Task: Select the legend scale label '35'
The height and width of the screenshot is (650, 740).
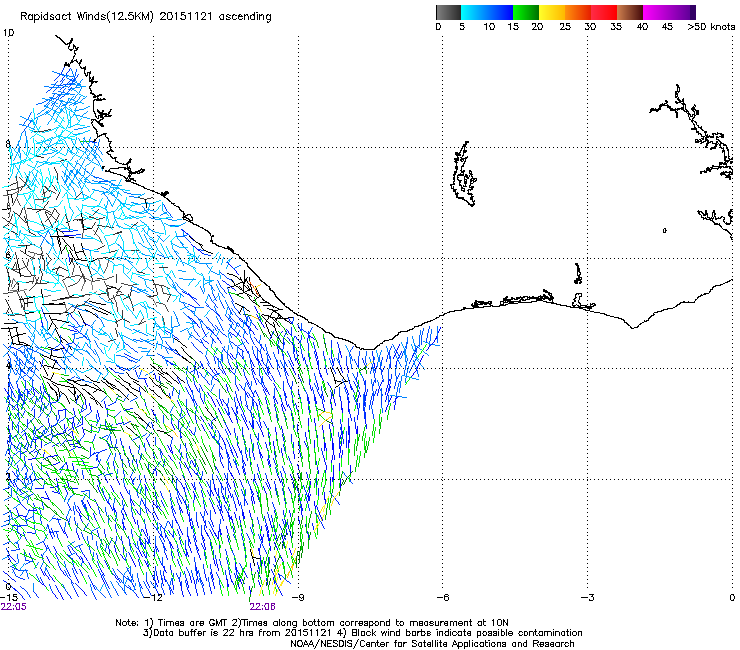Action: click(x=616, y=27)
